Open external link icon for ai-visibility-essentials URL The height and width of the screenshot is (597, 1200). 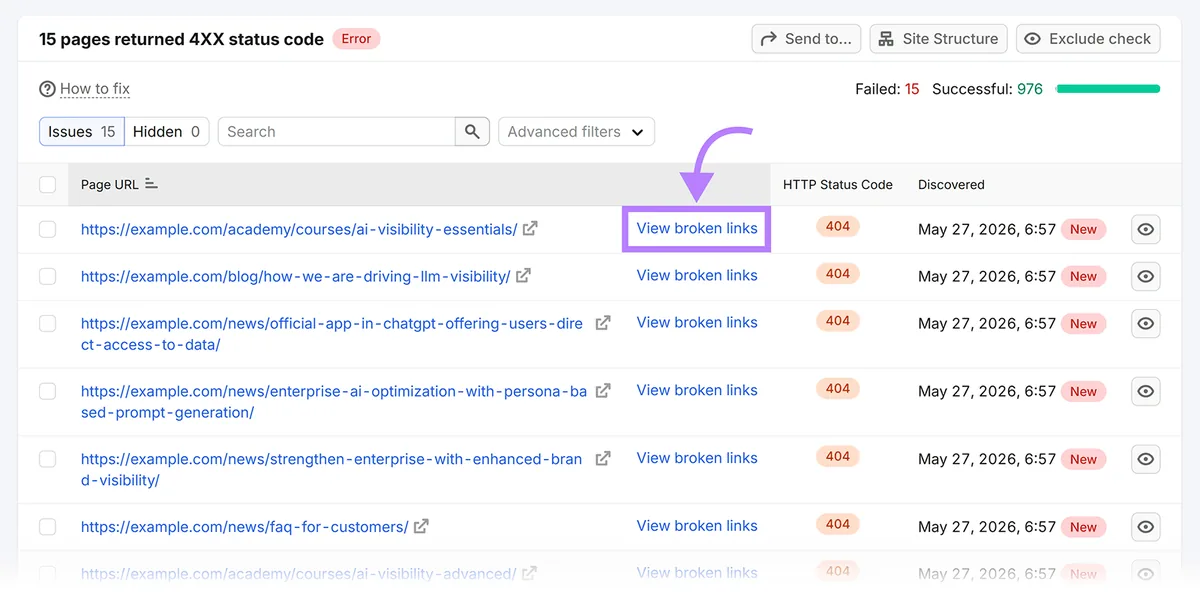pyautogui.click(x=530, y=229)
